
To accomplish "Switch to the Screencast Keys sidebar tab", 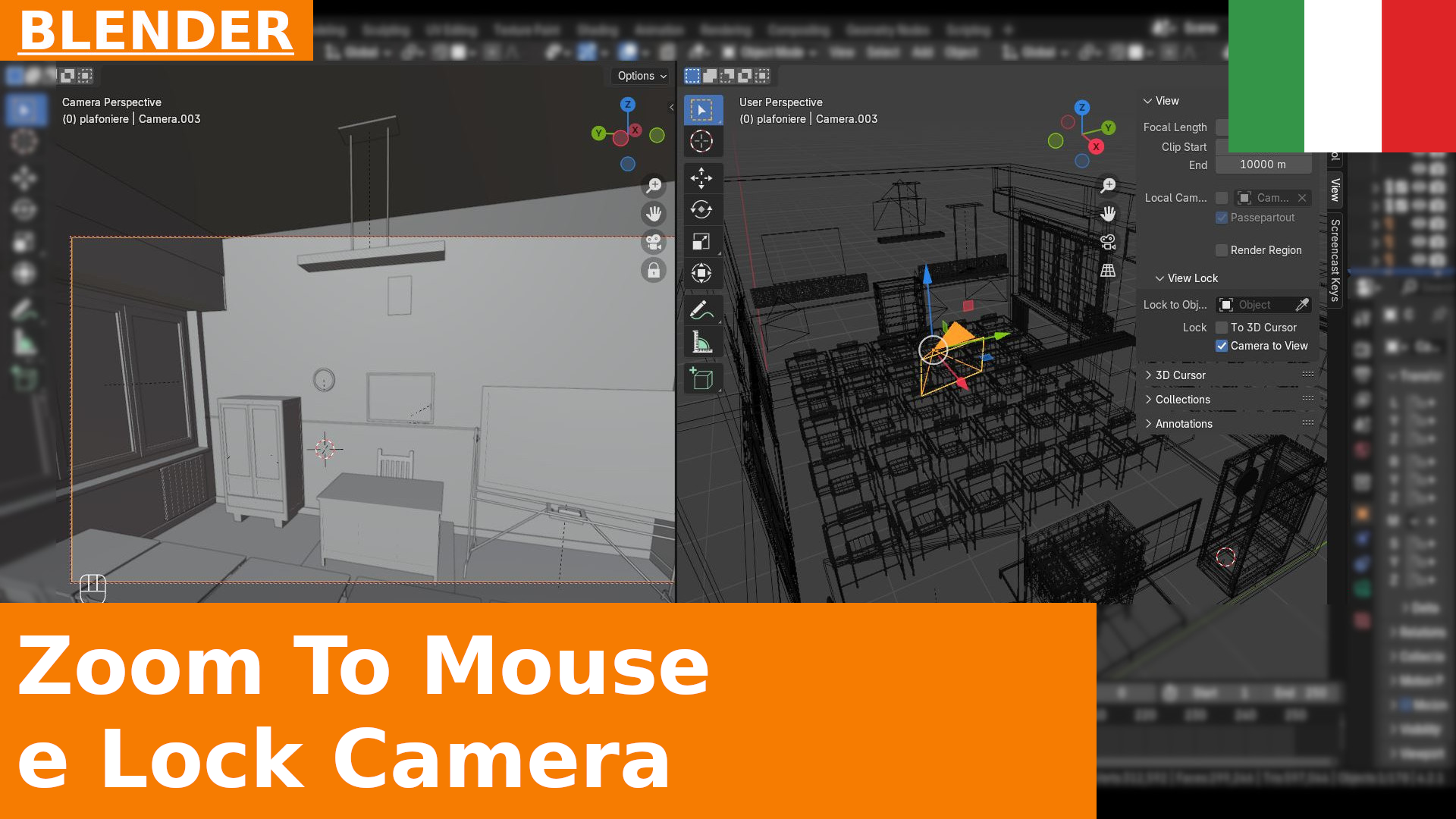I will pos(1335,260).
